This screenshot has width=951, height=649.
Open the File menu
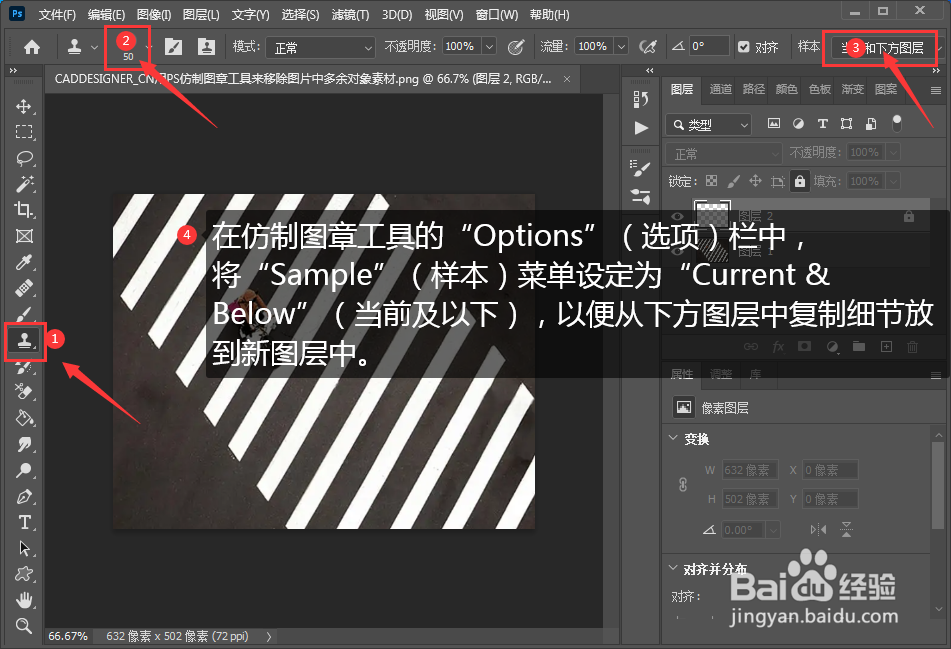(x=57, y=15)
